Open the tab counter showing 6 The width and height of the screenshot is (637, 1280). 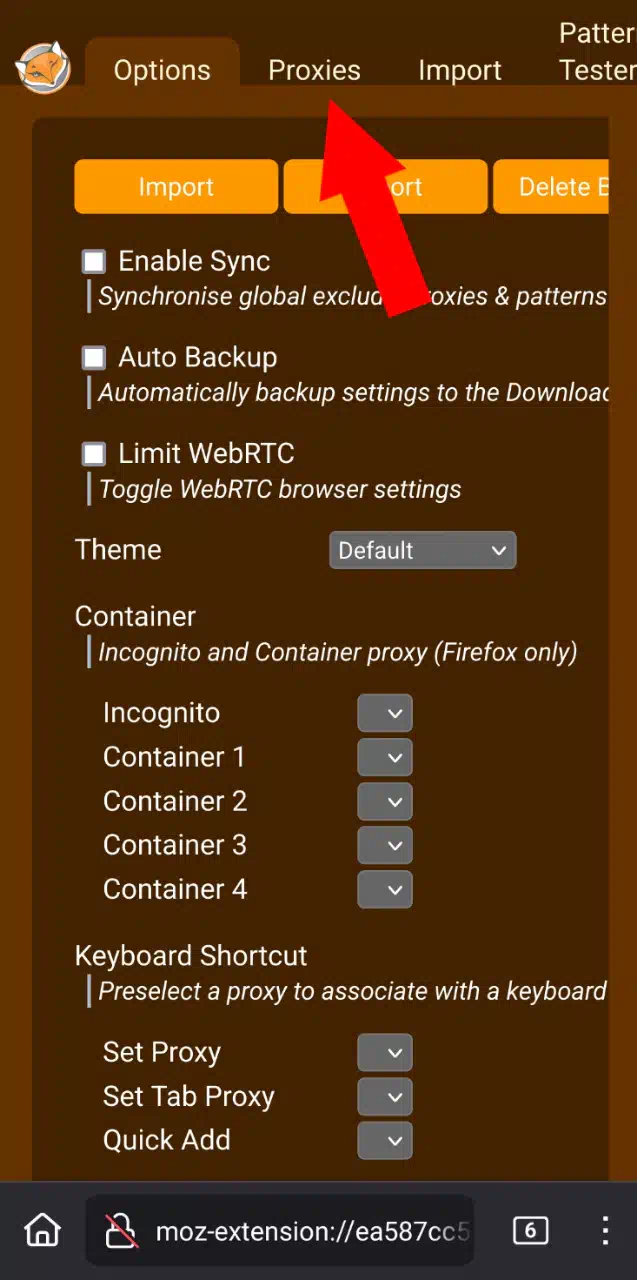point(530,1230)
